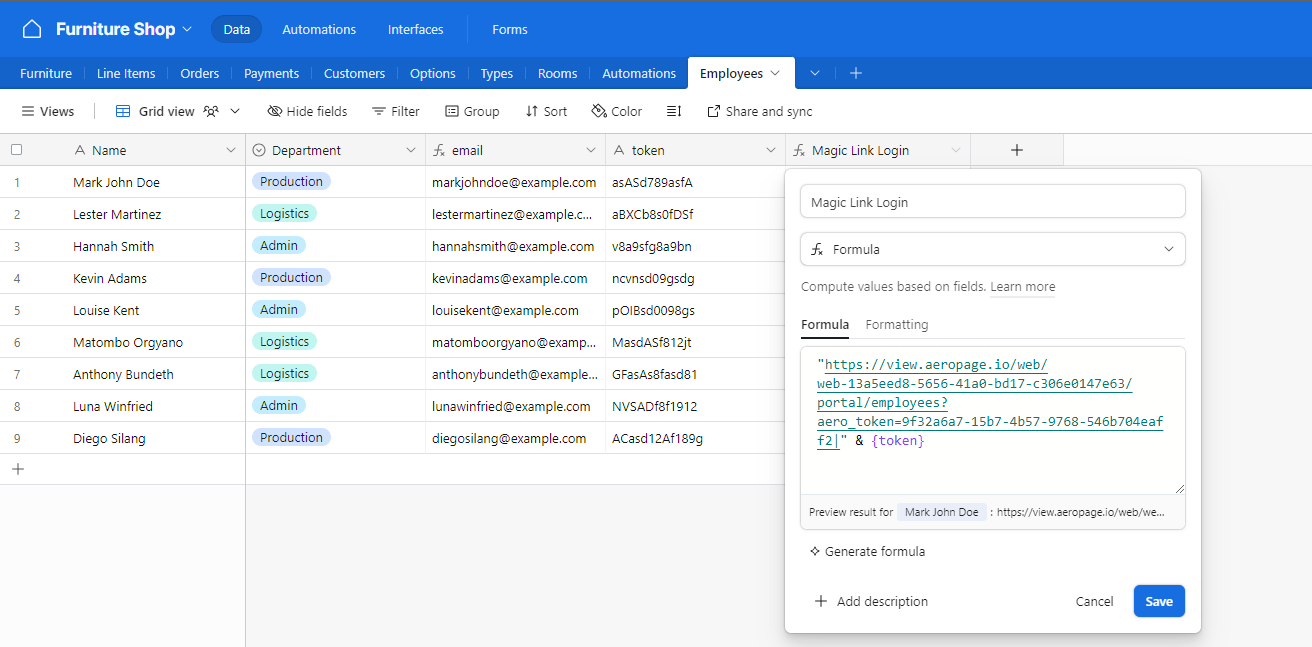Expand the Formula field type dropdown
Image resolution: width=1312 pixels, height=647 pixels.
[992, 249]
